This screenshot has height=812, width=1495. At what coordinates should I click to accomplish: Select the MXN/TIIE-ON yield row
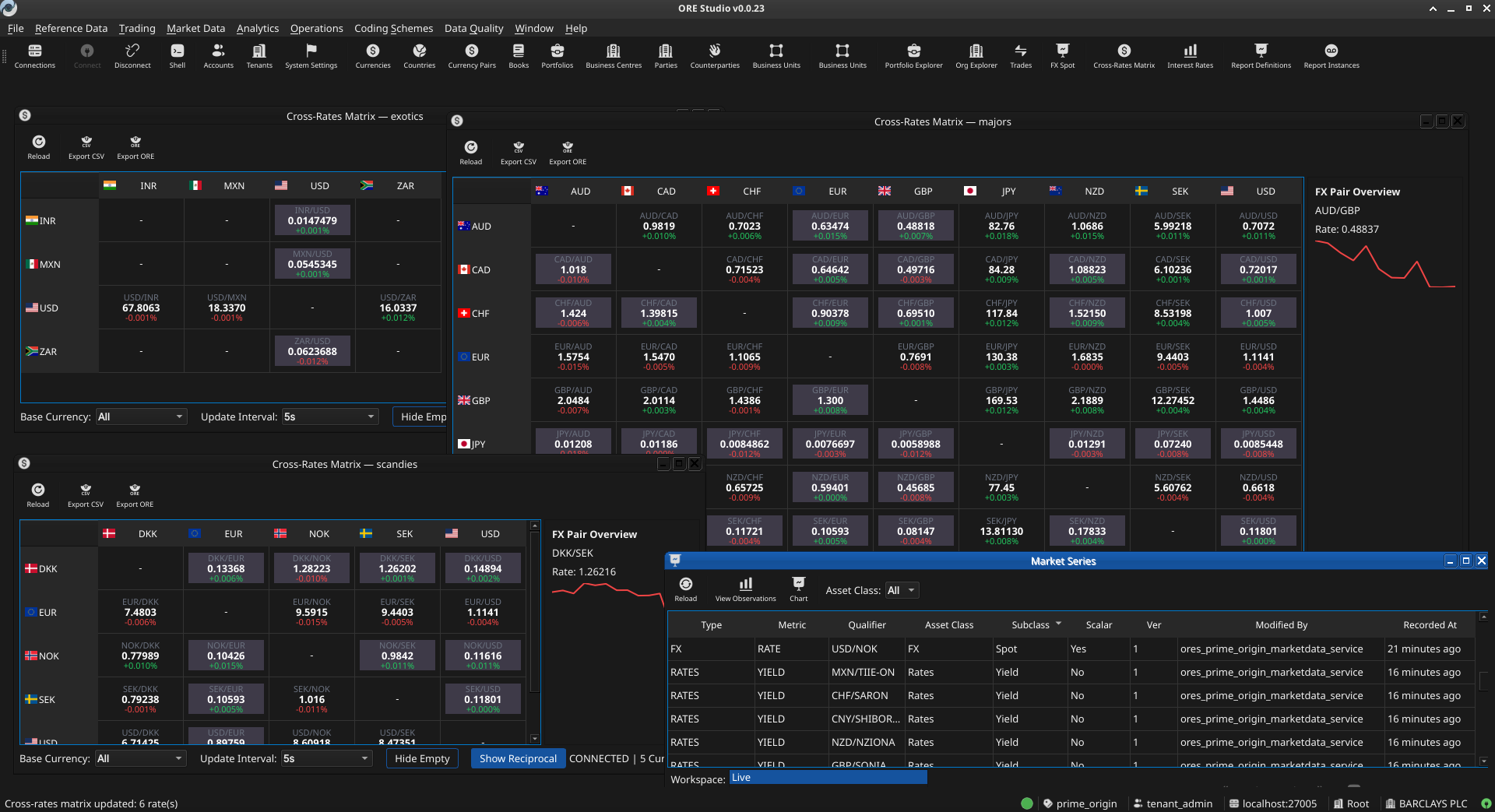pos(1072,672)
